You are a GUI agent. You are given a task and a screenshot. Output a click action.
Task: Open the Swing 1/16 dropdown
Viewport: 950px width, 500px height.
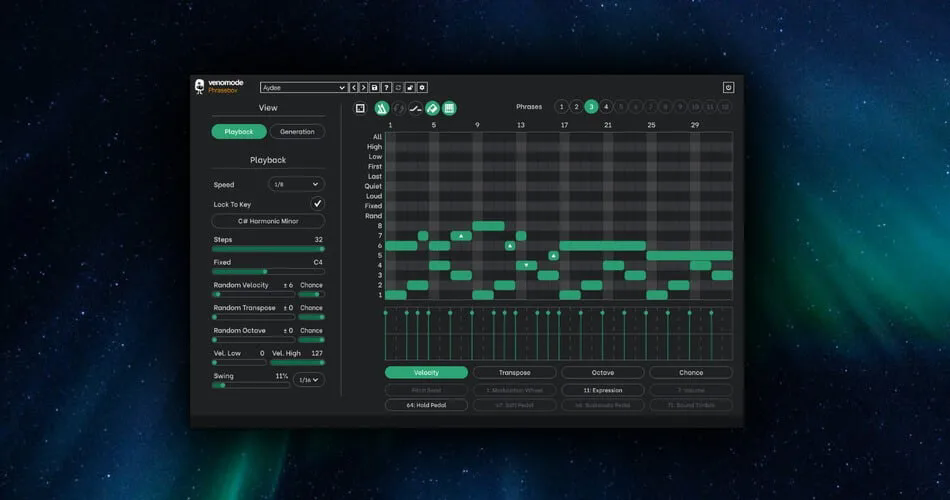[308, 380]
